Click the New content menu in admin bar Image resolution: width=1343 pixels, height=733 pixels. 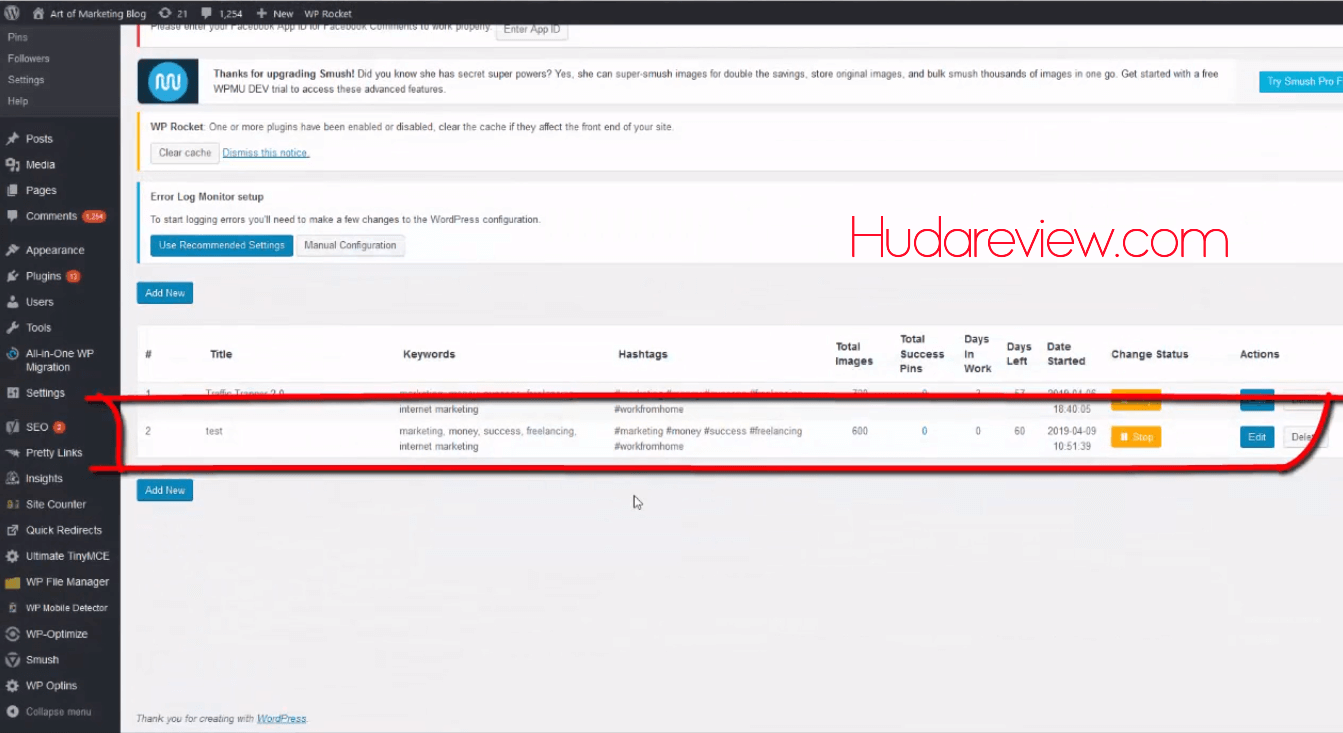[x=274, y=14]
